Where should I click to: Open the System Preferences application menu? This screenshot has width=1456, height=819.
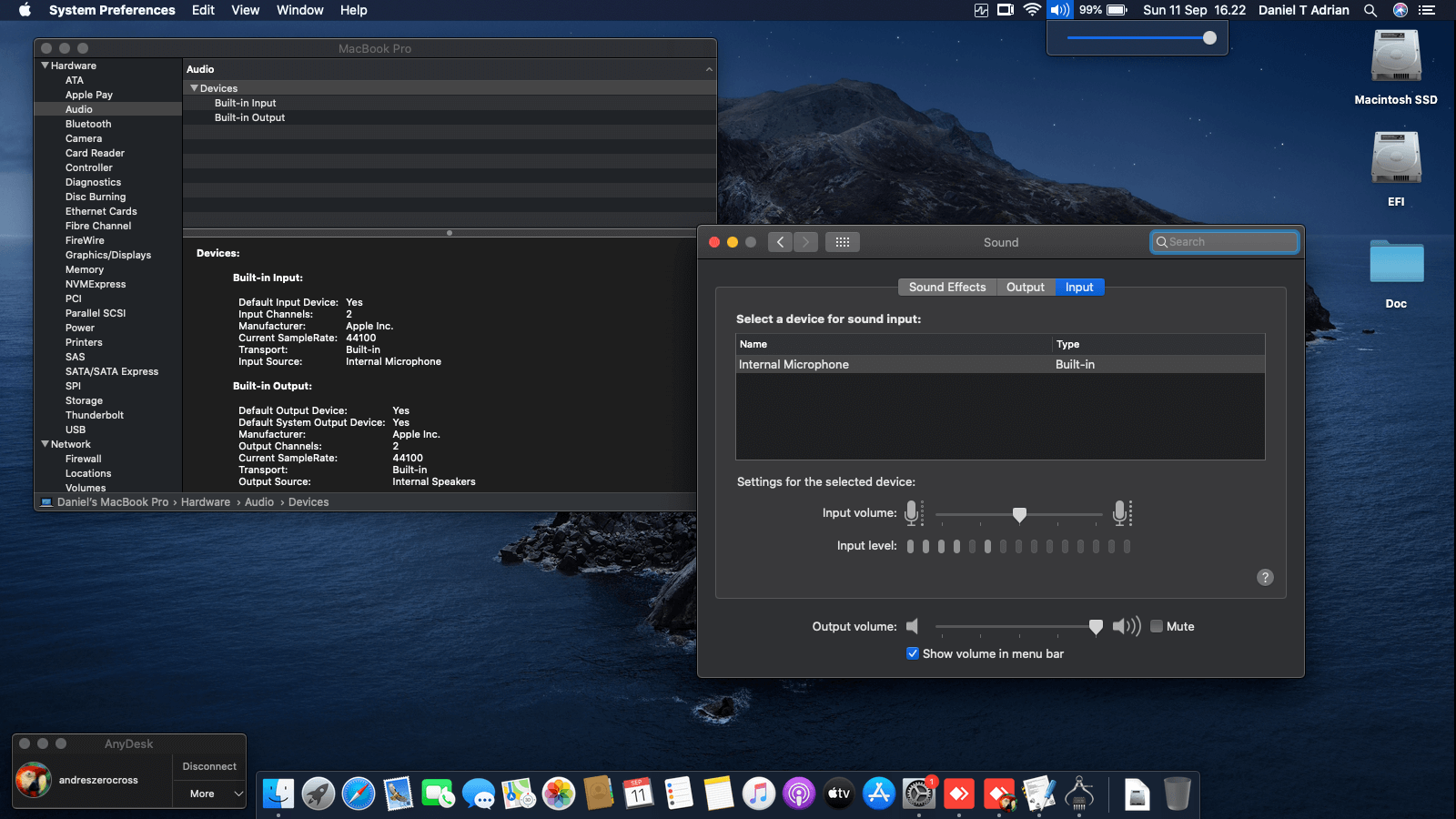click(x=112, y=10)
